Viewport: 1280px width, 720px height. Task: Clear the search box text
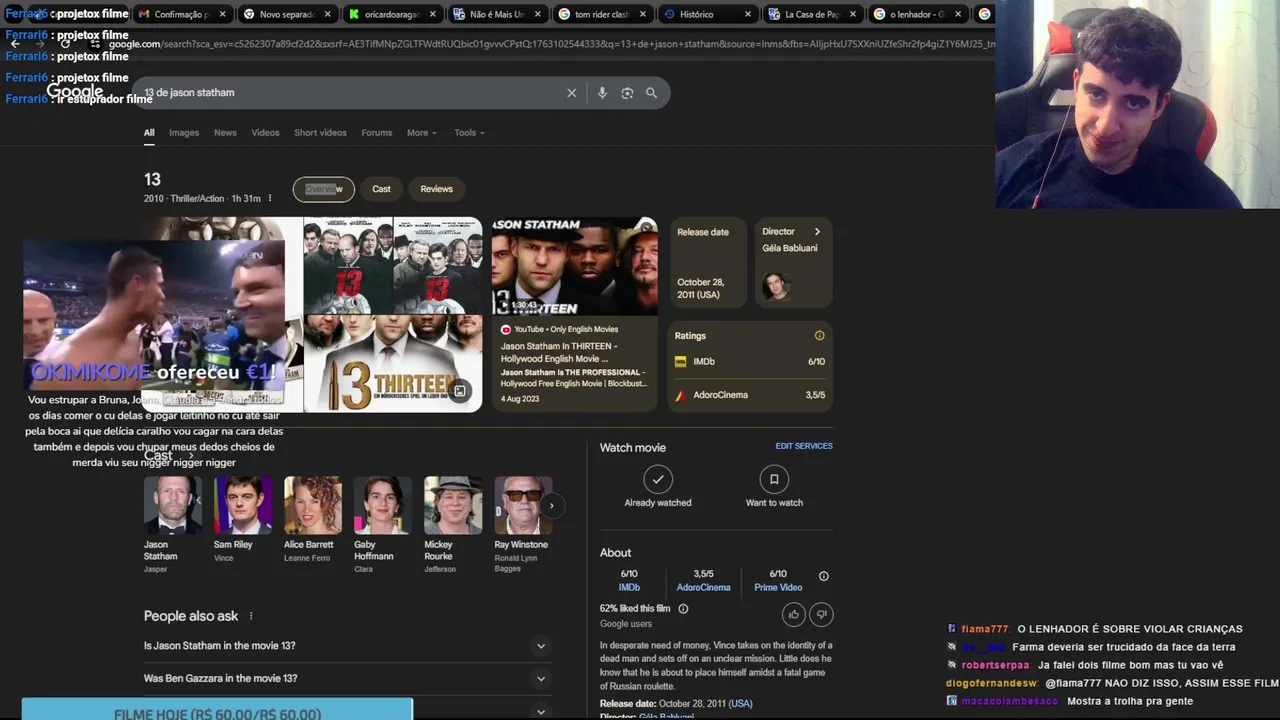572,93
